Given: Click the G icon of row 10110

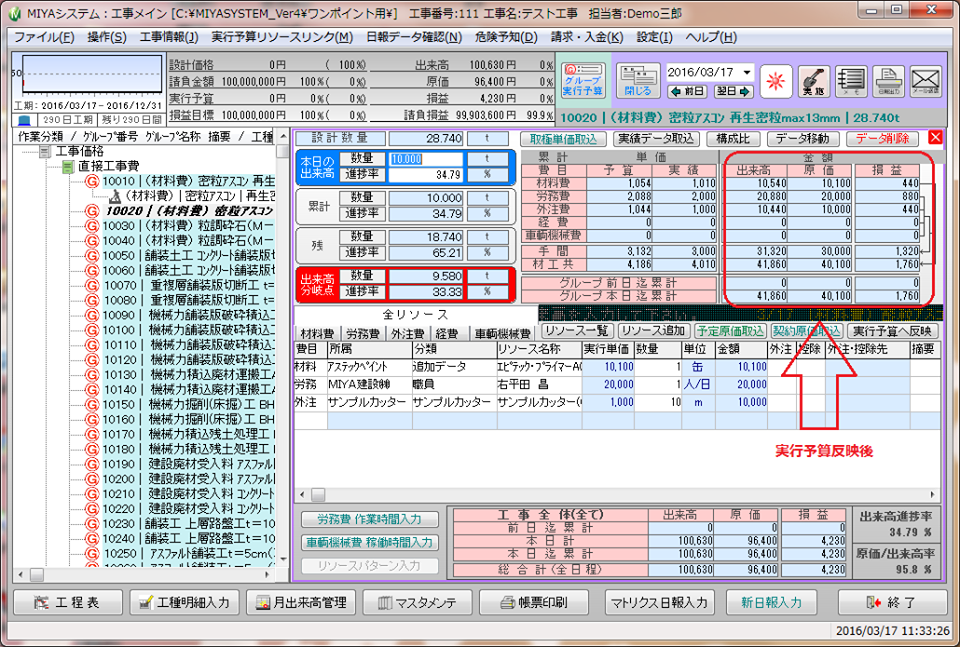Looking at the screenshot, I should (92, 345).
